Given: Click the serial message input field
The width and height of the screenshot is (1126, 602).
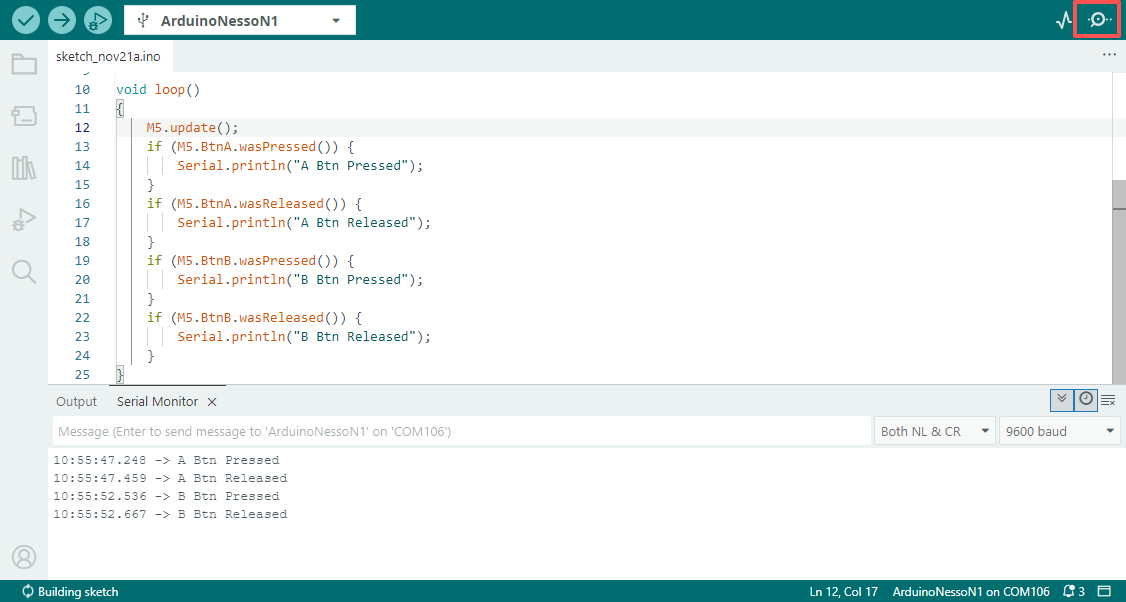Looking at the screenshot, I should (x=460, y=431).
